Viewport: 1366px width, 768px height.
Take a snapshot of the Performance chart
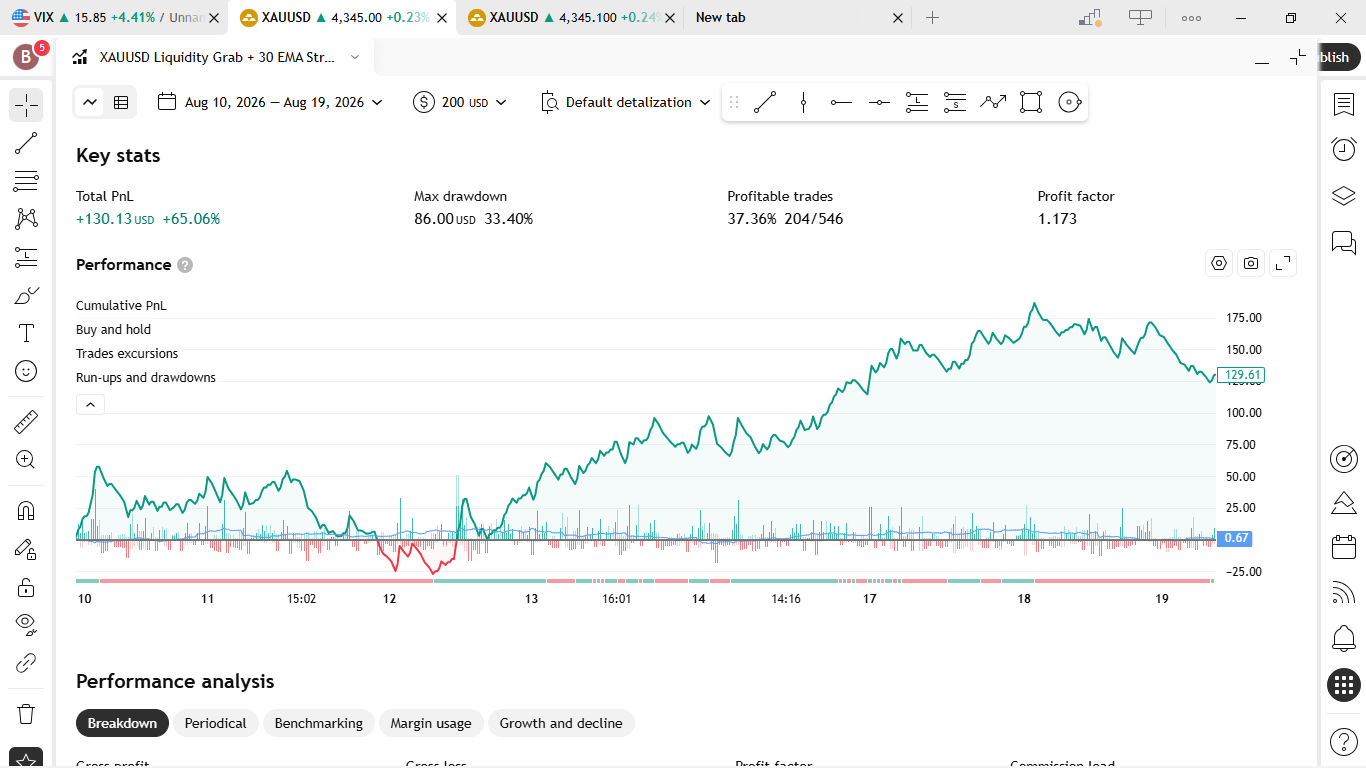pos(1251,263)
